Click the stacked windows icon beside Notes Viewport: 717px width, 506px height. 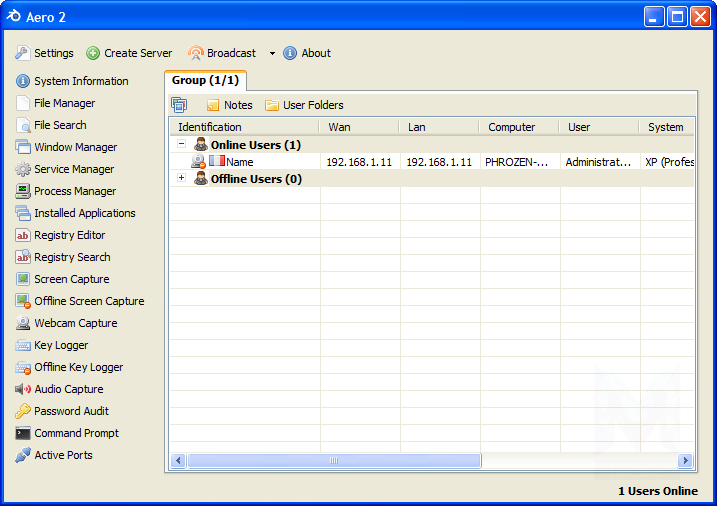click(179, 105)
